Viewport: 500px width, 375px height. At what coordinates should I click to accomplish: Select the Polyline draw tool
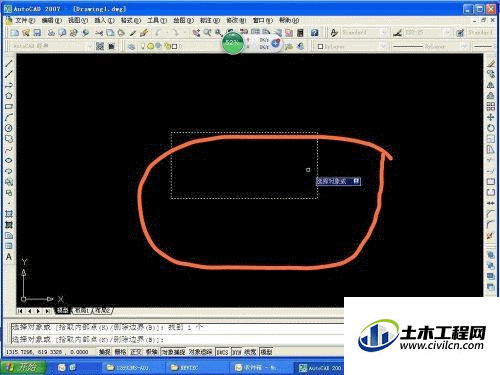(x=9, y=85)
